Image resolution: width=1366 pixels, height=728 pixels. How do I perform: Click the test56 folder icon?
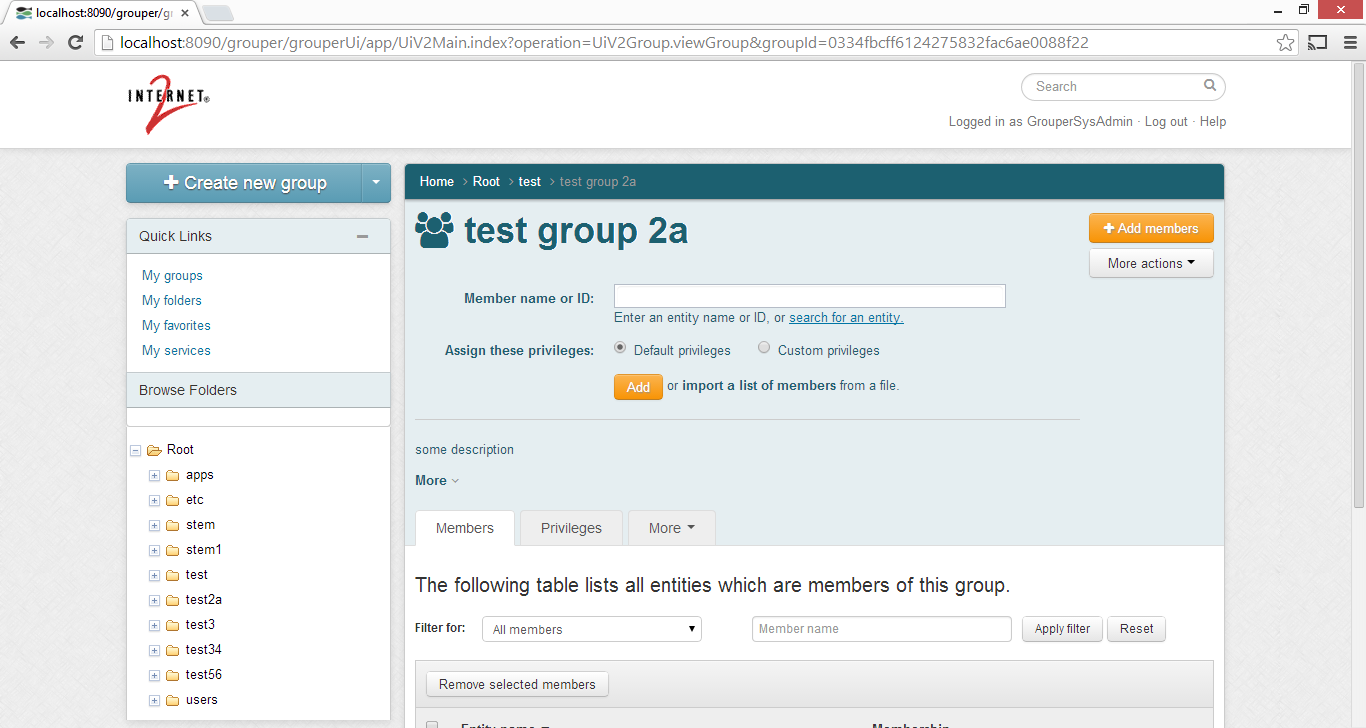pyautogui.click(x=172, y=675)
